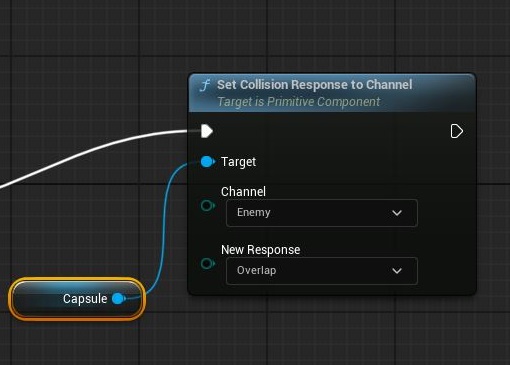Click the input execution pin
Screen dimensions: 510x365
point(207,131)
